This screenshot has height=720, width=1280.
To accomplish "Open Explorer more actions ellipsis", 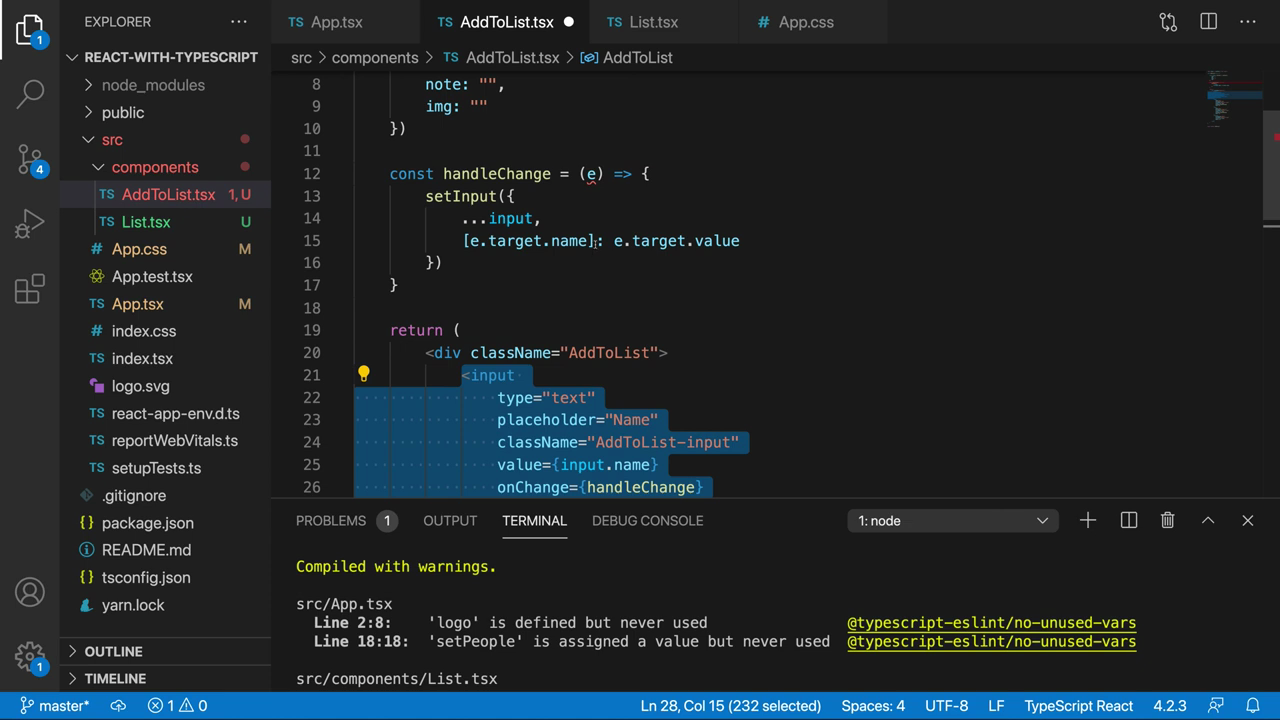I will pos(239,21).
